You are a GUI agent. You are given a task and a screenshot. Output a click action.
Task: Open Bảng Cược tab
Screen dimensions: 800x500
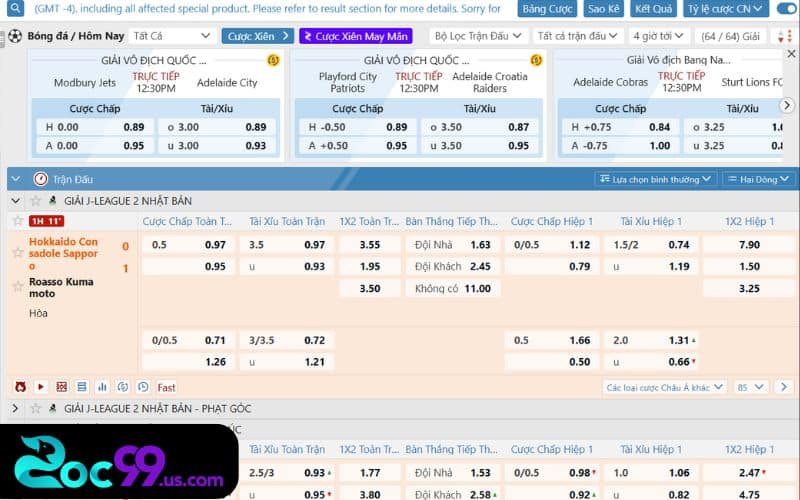point(547,9)
